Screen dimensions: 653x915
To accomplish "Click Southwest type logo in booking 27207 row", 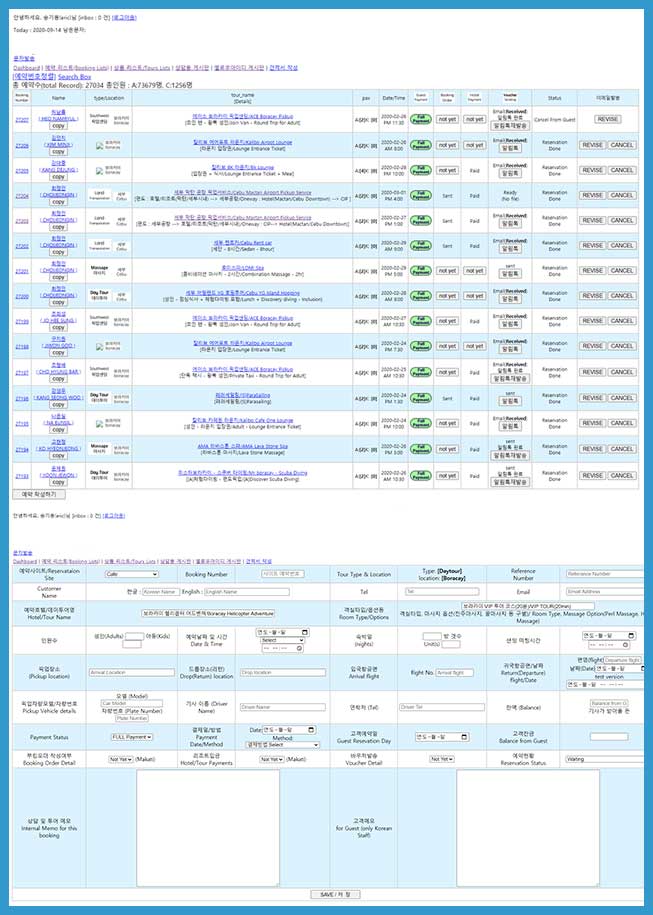I will tap(99, 118).
